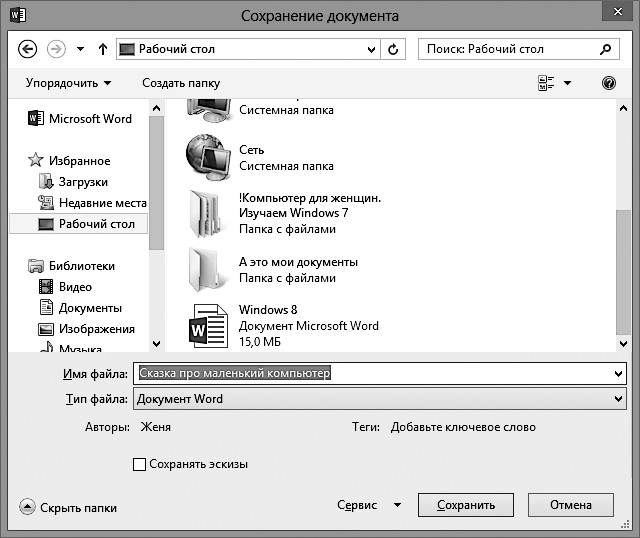Click the search field Поиск: Рабочий стол
Viewport: 640px width, 538px height.
point(508,49)
